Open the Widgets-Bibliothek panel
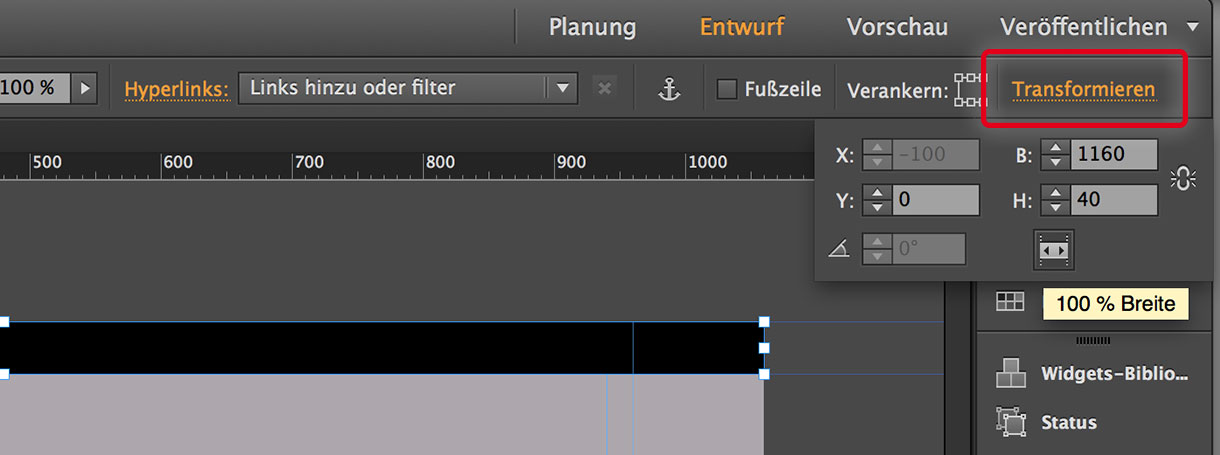Viewport: 1220px width, 455px height. click(1092, 374)
